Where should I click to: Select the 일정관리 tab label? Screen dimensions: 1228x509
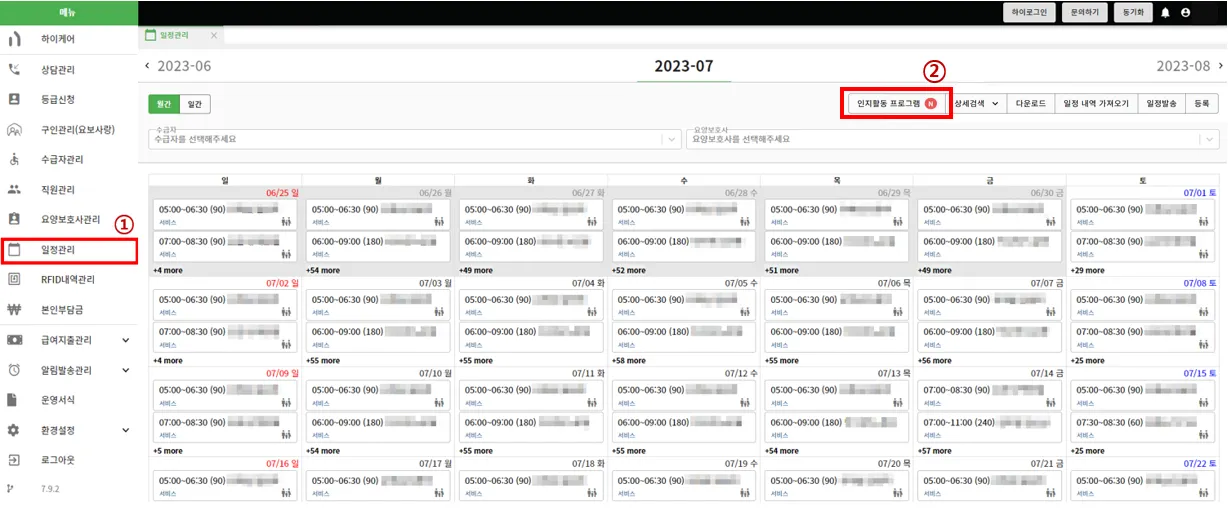[x=174, y=35]
